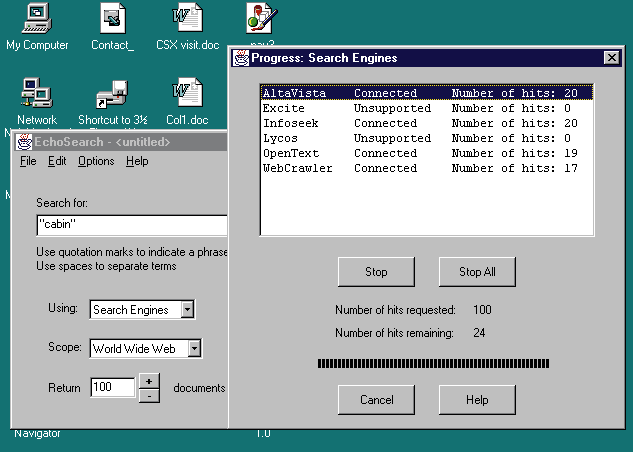Click the Stop button
Viewport: 633px width, 452px height.
pos(376,272)
